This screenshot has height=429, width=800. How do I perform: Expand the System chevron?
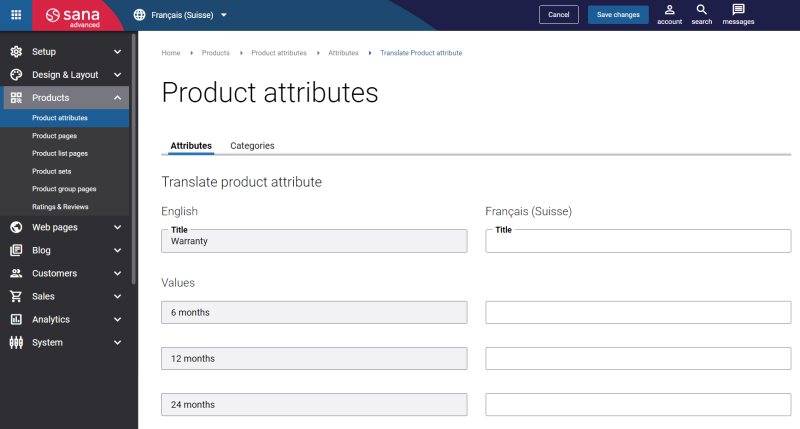pos(117,342)
